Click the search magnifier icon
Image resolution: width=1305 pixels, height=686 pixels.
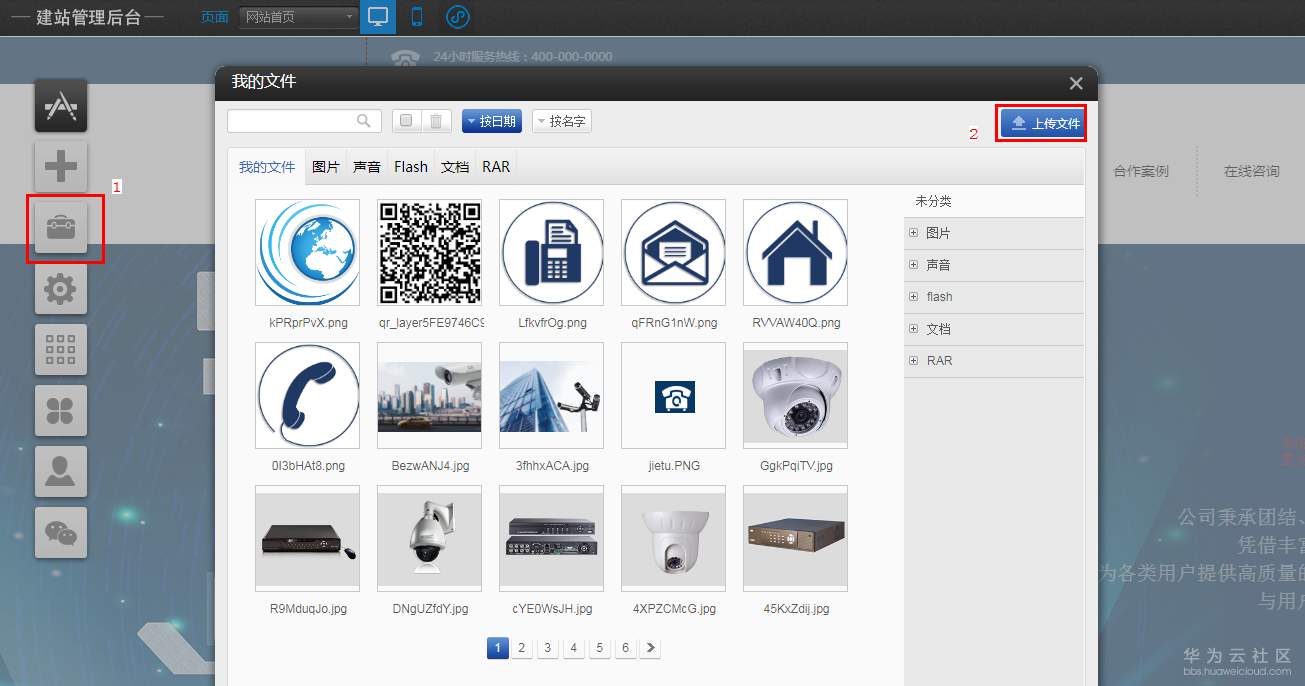click(364, 121)
